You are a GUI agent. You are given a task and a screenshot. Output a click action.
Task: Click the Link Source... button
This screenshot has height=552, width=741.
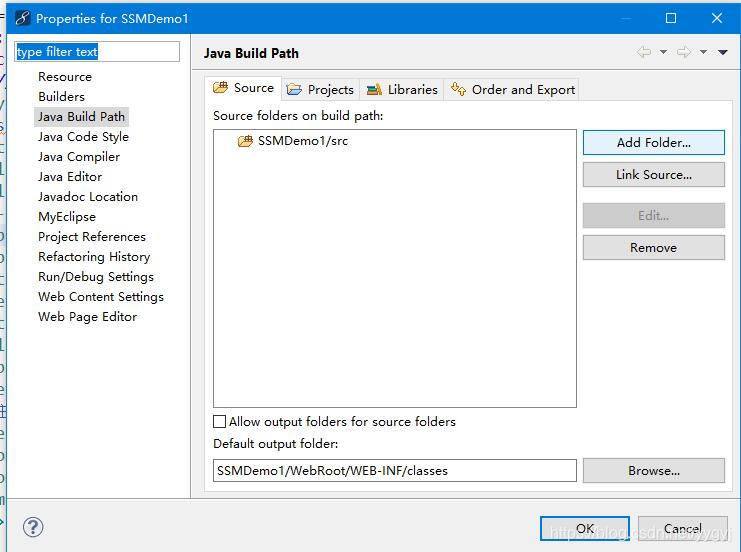click(x=654, y=174)
